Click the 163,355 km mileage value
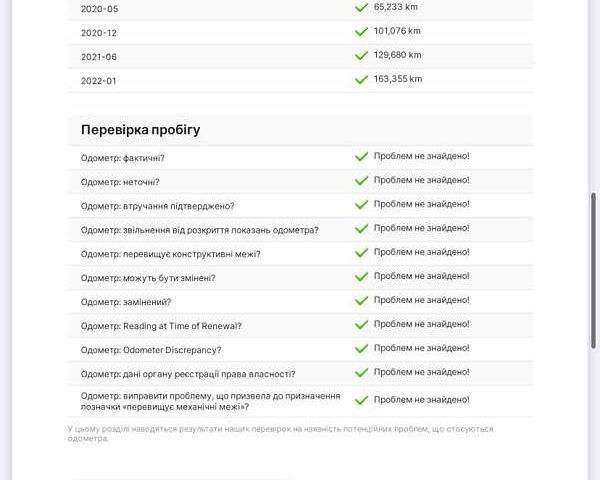This screenshot has height=480, width=600. [x=398, y=79]
